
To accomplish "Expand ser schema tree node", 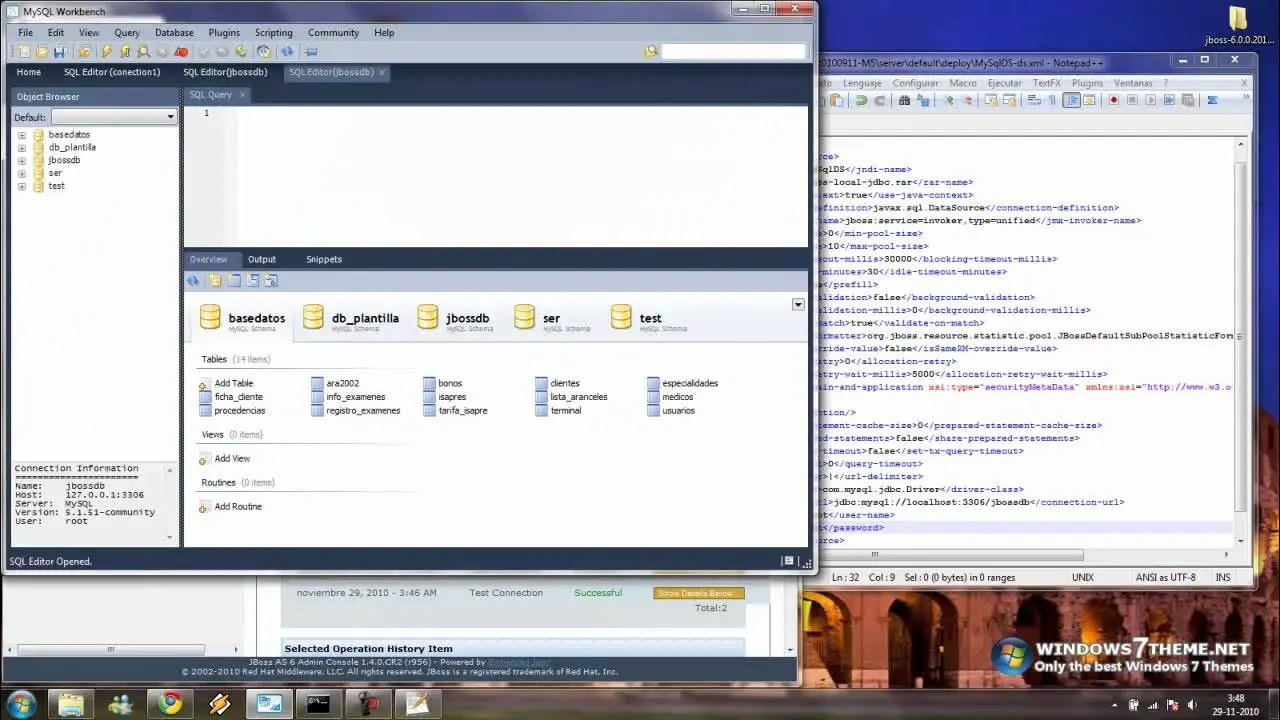I will click(x=22, y=174).
